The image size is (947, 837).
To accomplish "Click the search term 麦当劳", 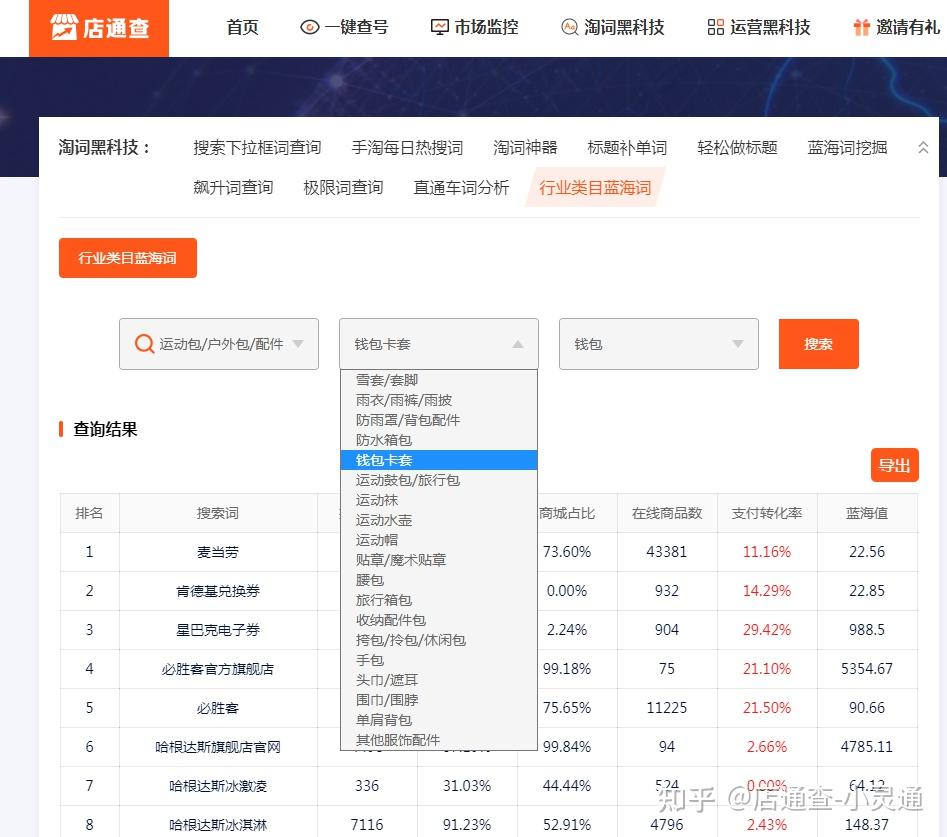I will pos(217,552).
